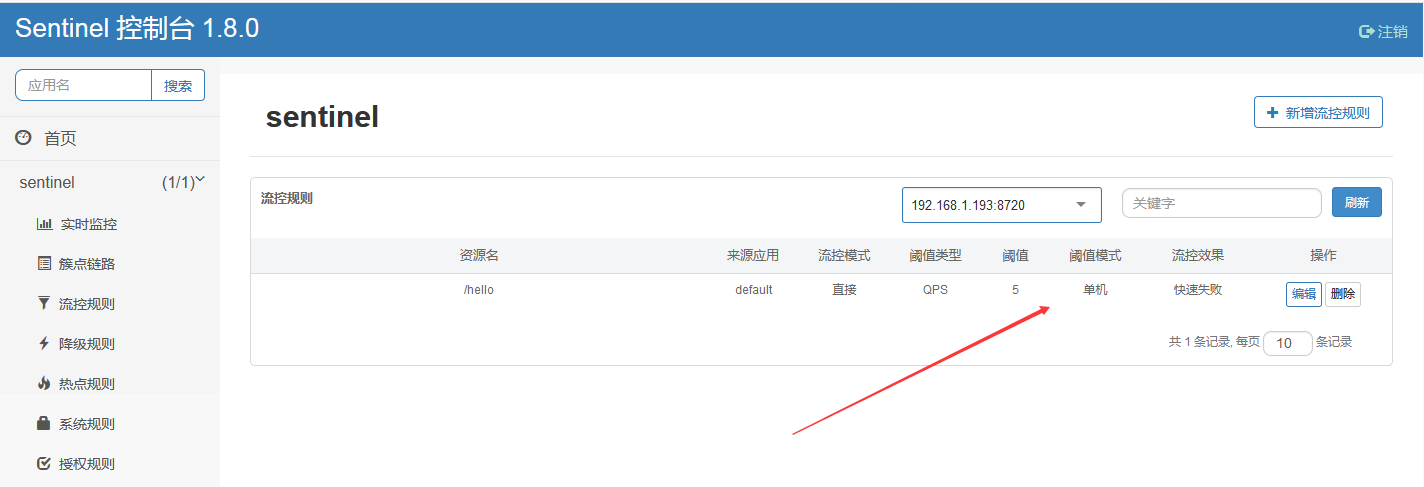Click the Sentinel 控制台 1.8.0 title
Screen dimensions: 1424x487
137,28
